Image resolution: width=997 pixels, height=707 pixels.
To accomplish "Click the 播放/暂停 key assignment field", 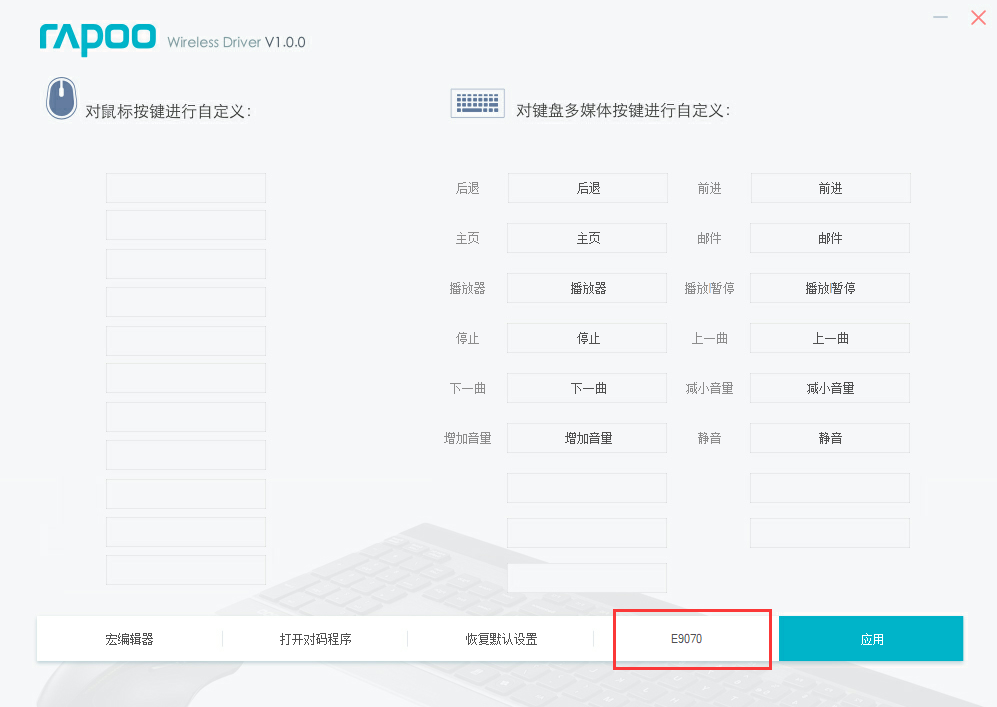I will [830, 288].
